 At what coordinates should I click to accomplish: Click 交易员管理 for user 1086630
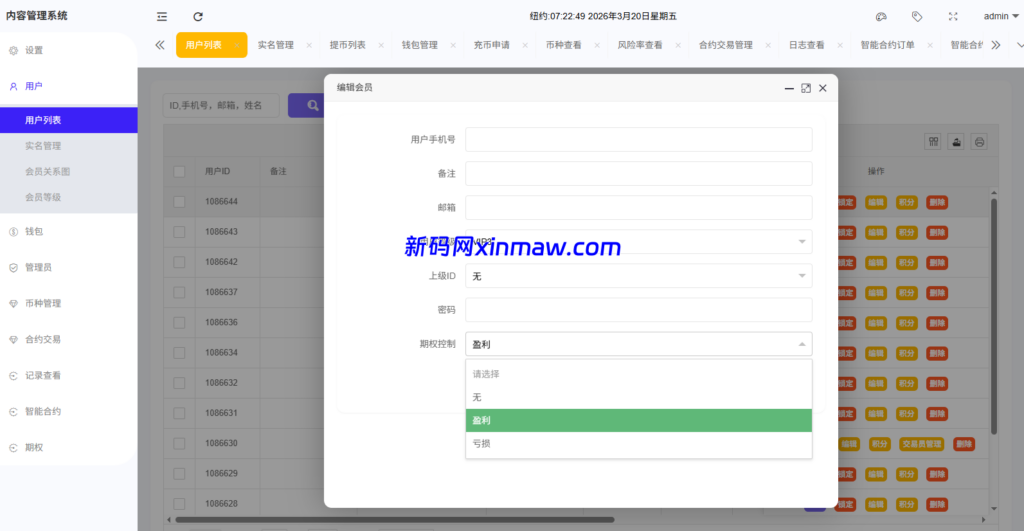[x=921, y=444]
